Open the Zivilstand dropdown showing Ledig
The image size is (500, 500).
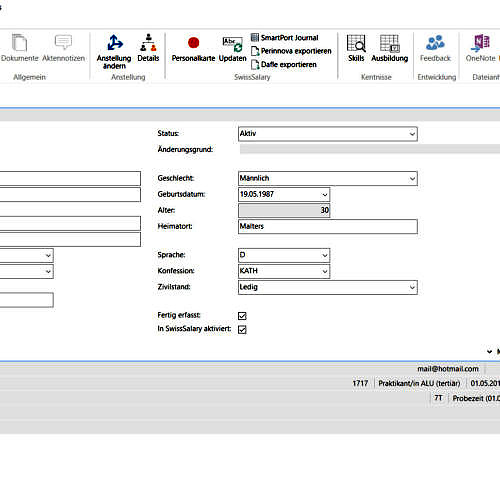pos(412,287)
